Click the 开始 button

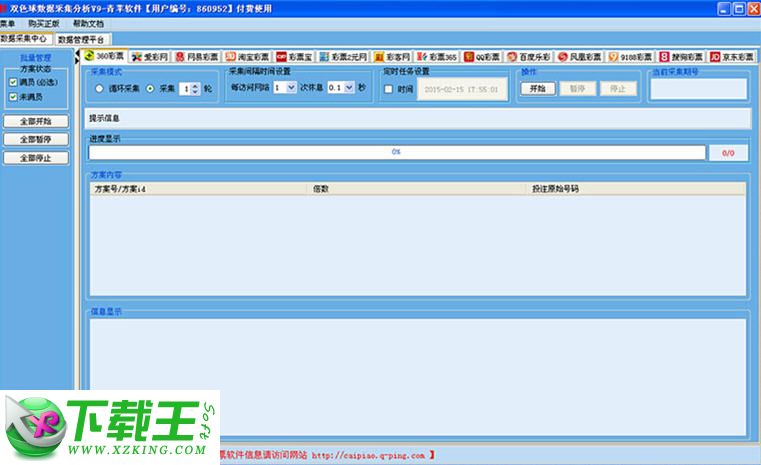[538, 89]
